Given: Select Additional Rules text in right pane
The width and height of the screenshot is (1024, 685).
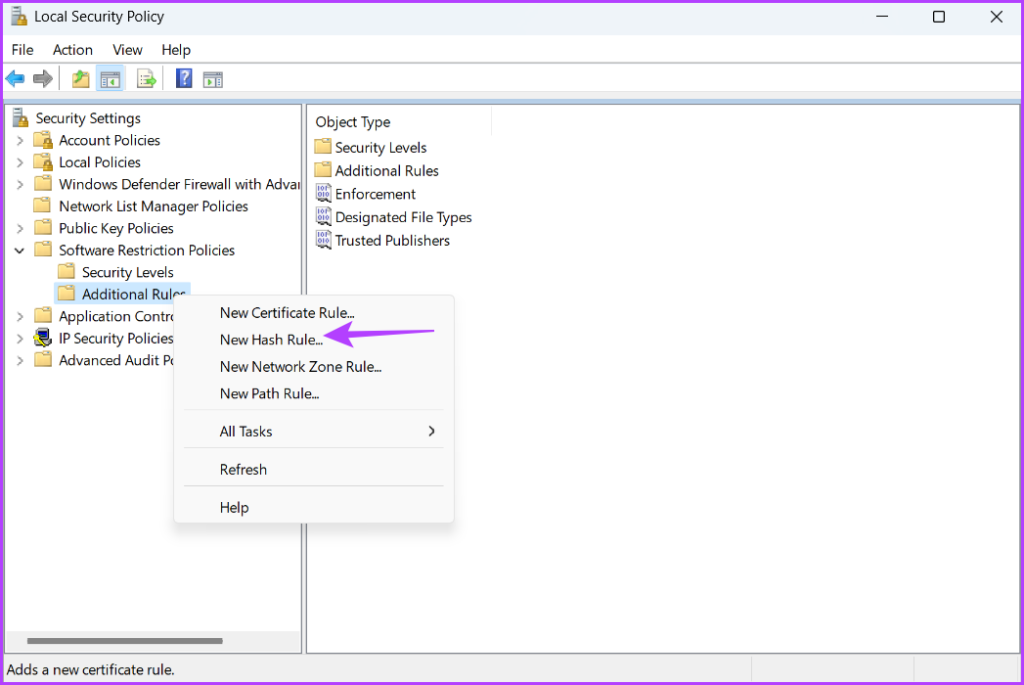Looking at the screenshot, I should (387, 170).
